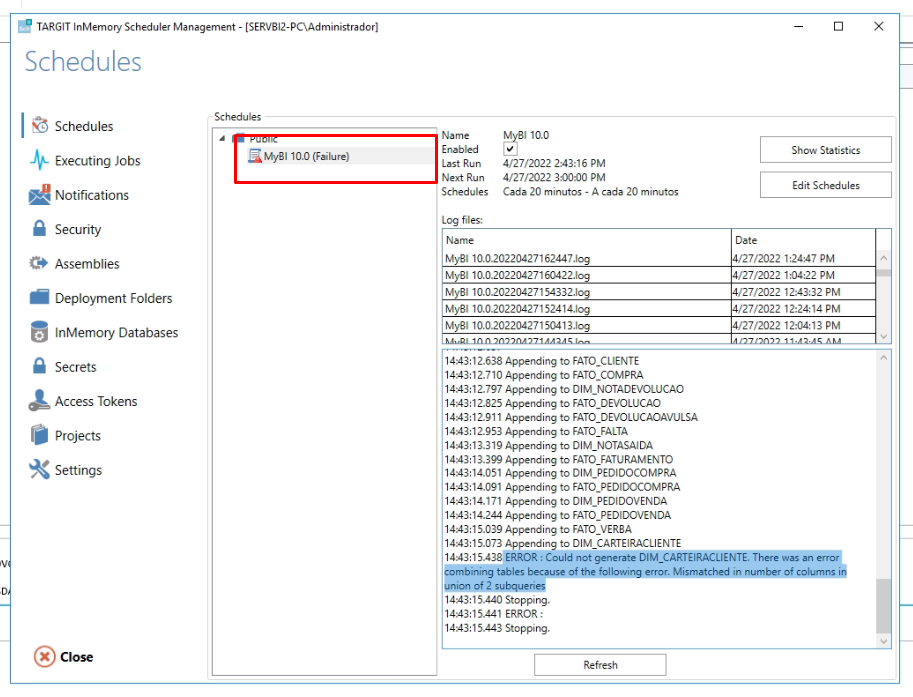Click the Projects books icon

point(39,435)
